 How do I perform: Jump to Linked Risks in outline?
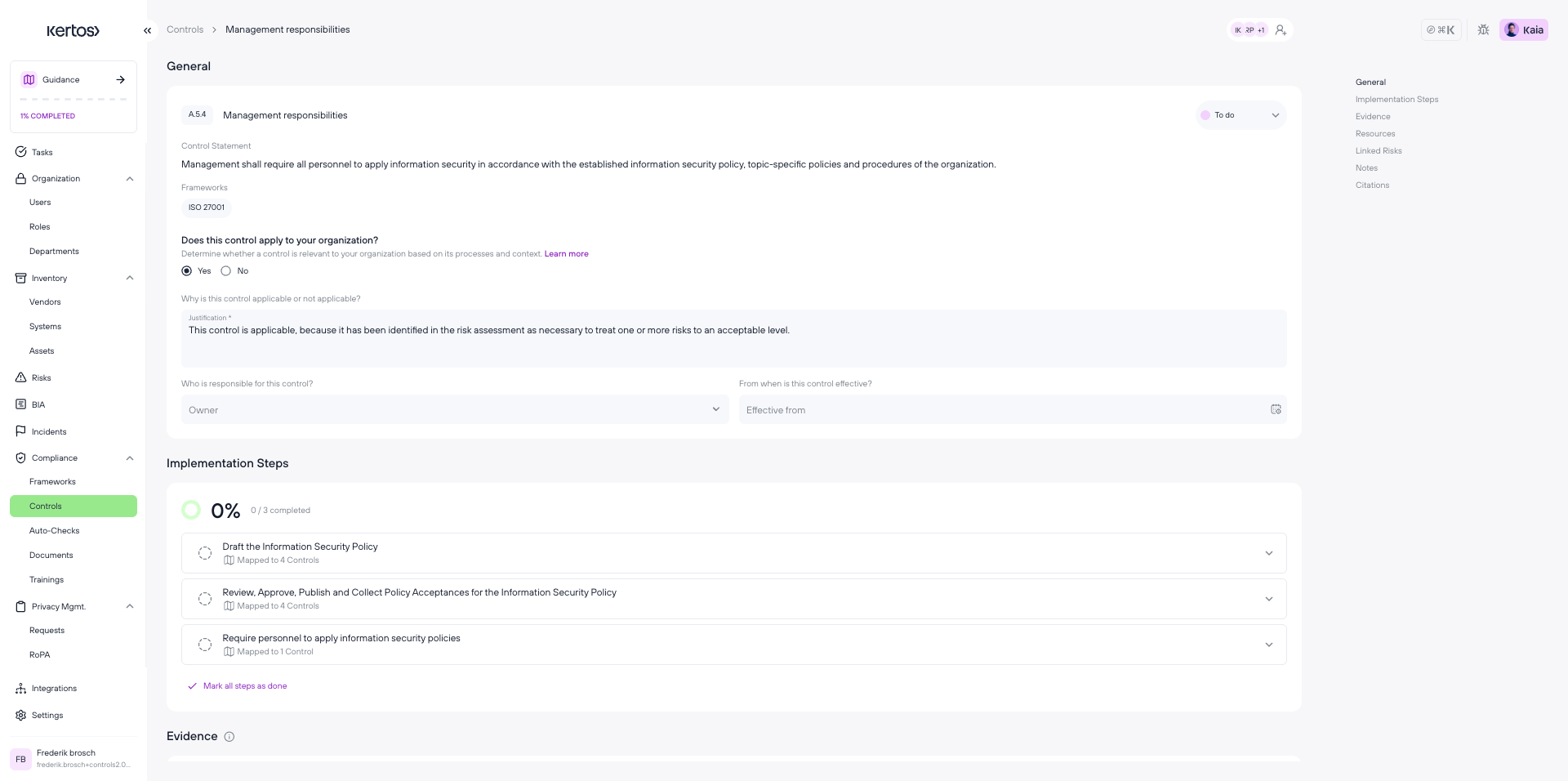pos(1379,151)
